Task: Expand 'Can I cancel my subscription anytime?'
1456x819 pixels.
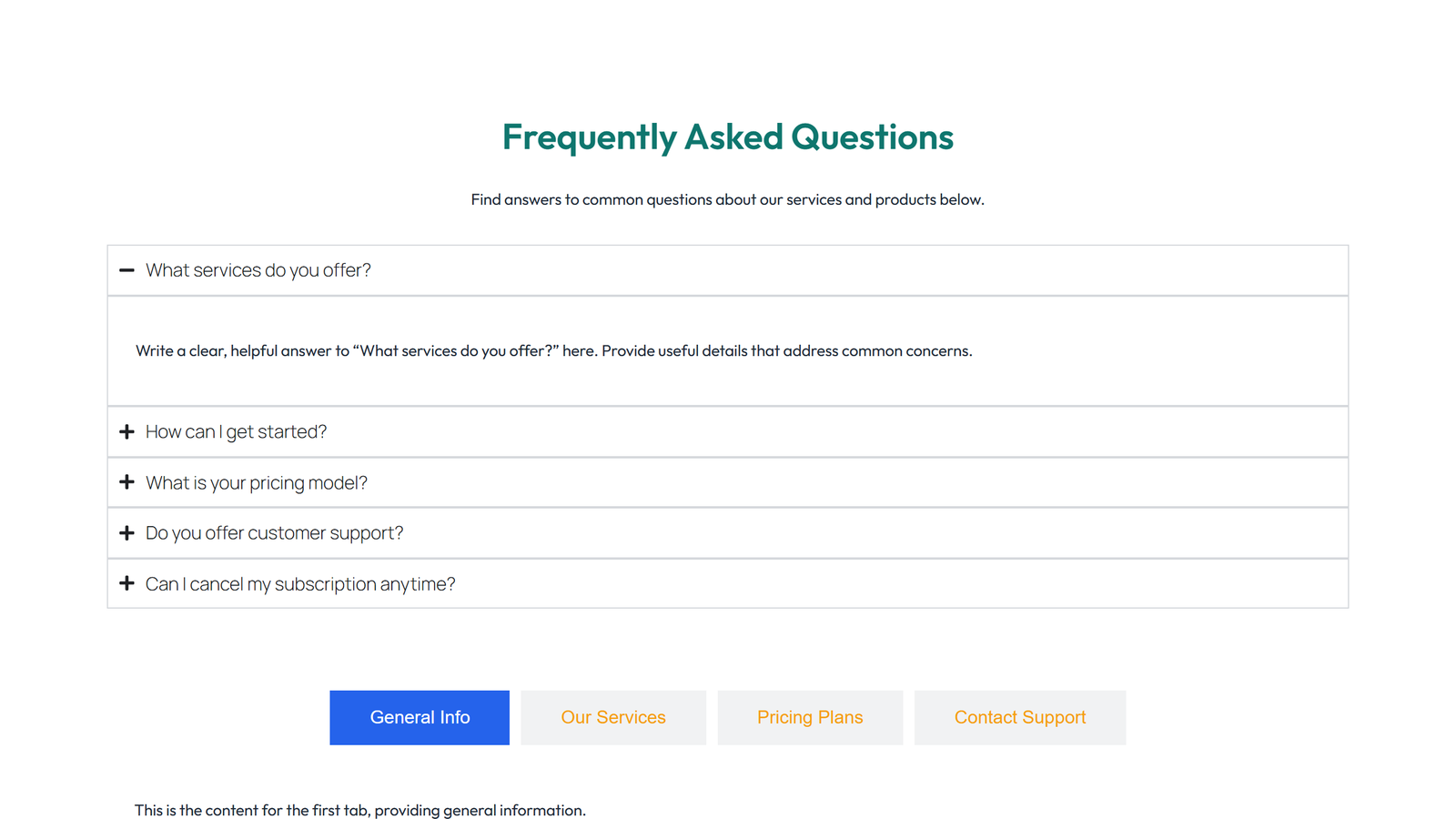Action: point(300,583)
